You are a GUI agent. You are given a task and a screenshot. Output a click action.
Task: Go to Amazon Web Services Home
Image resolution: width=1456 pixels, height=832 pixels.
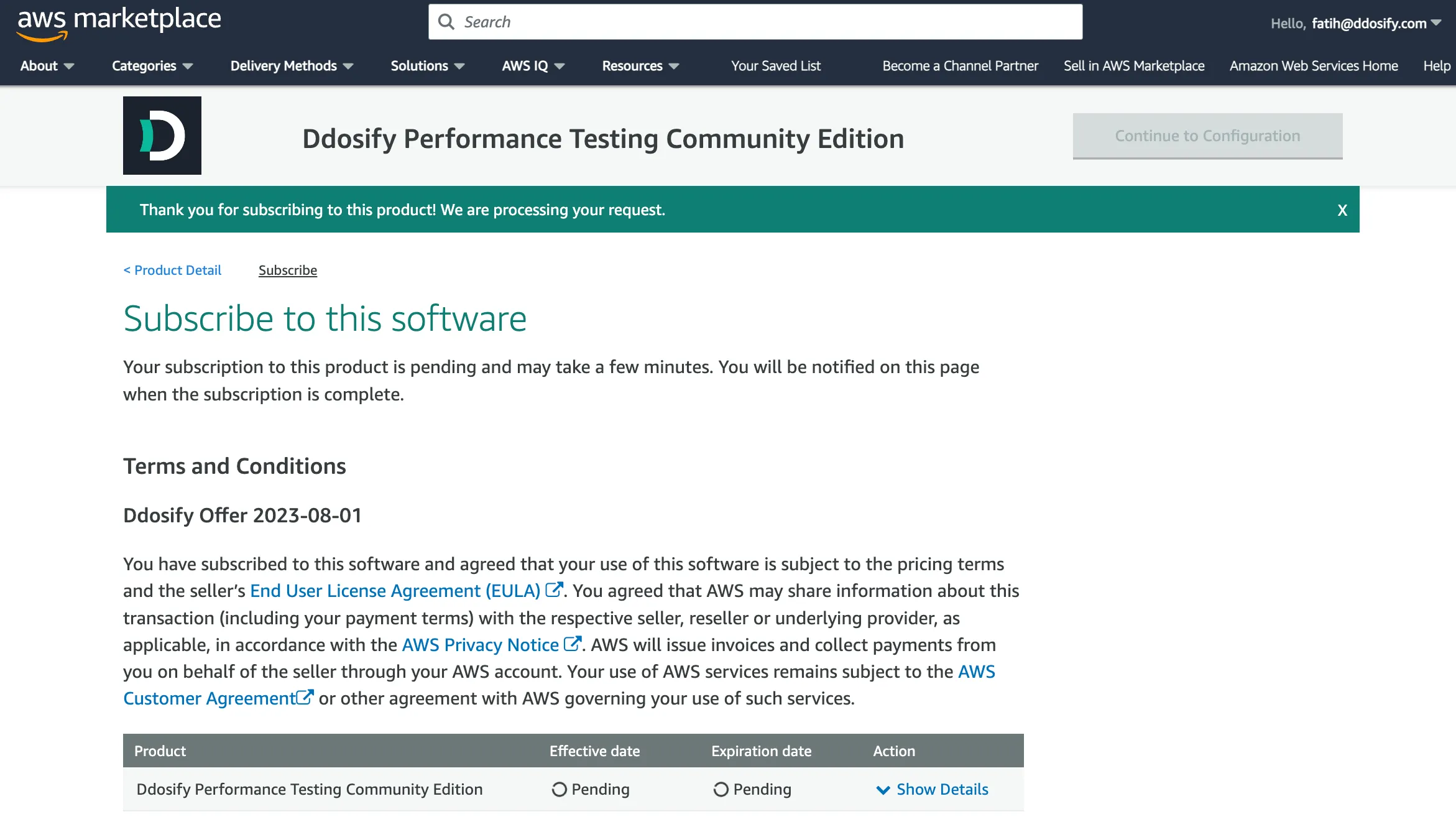1314,66
